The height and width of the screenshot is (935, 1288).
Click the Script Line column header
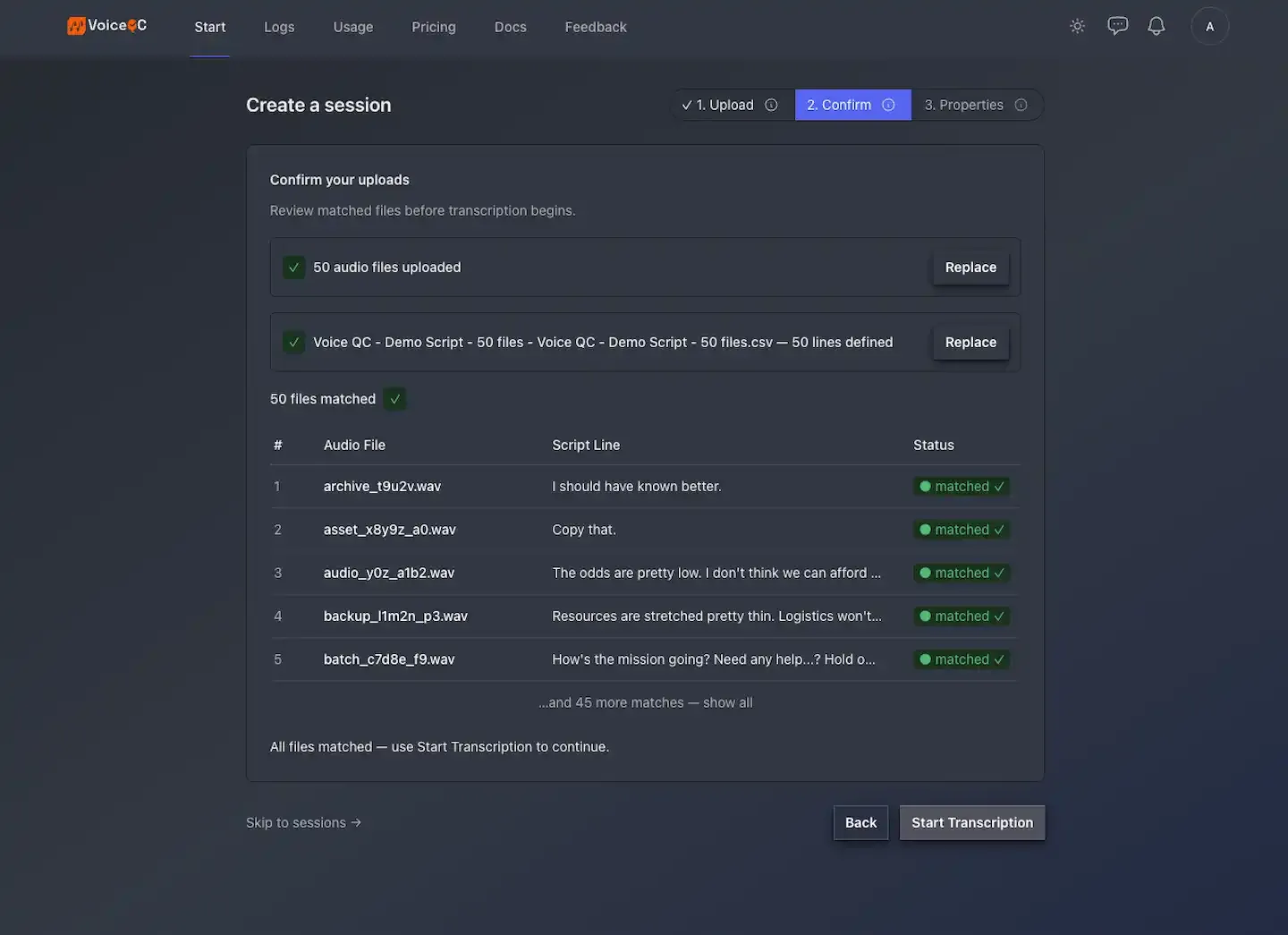tap(586, 445)
